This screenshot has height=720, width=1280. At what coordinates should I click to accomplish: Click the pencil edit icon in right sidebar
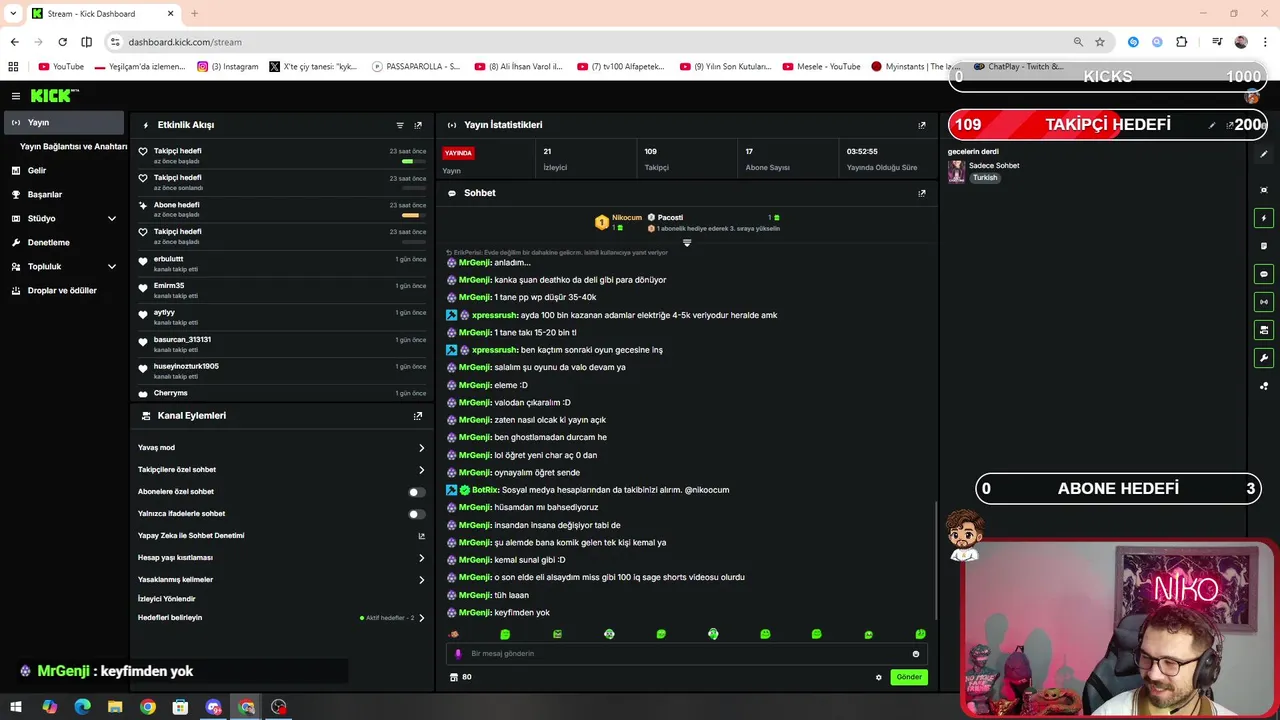(x=1264, y=154)
